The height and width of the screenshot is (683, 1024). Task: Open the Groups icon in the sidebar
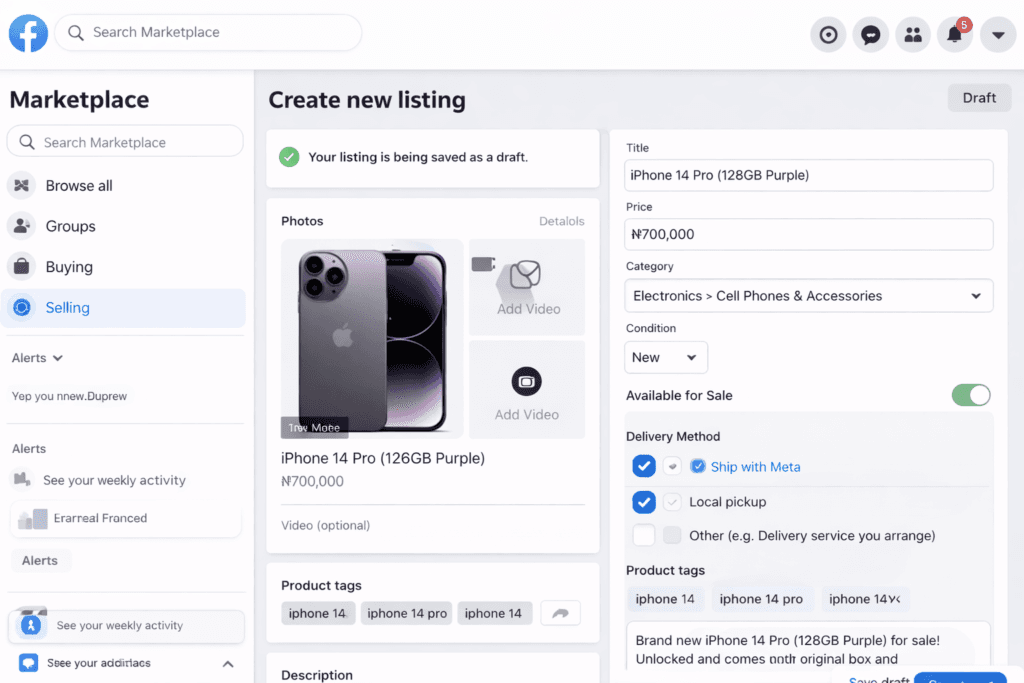pos(21,226)
